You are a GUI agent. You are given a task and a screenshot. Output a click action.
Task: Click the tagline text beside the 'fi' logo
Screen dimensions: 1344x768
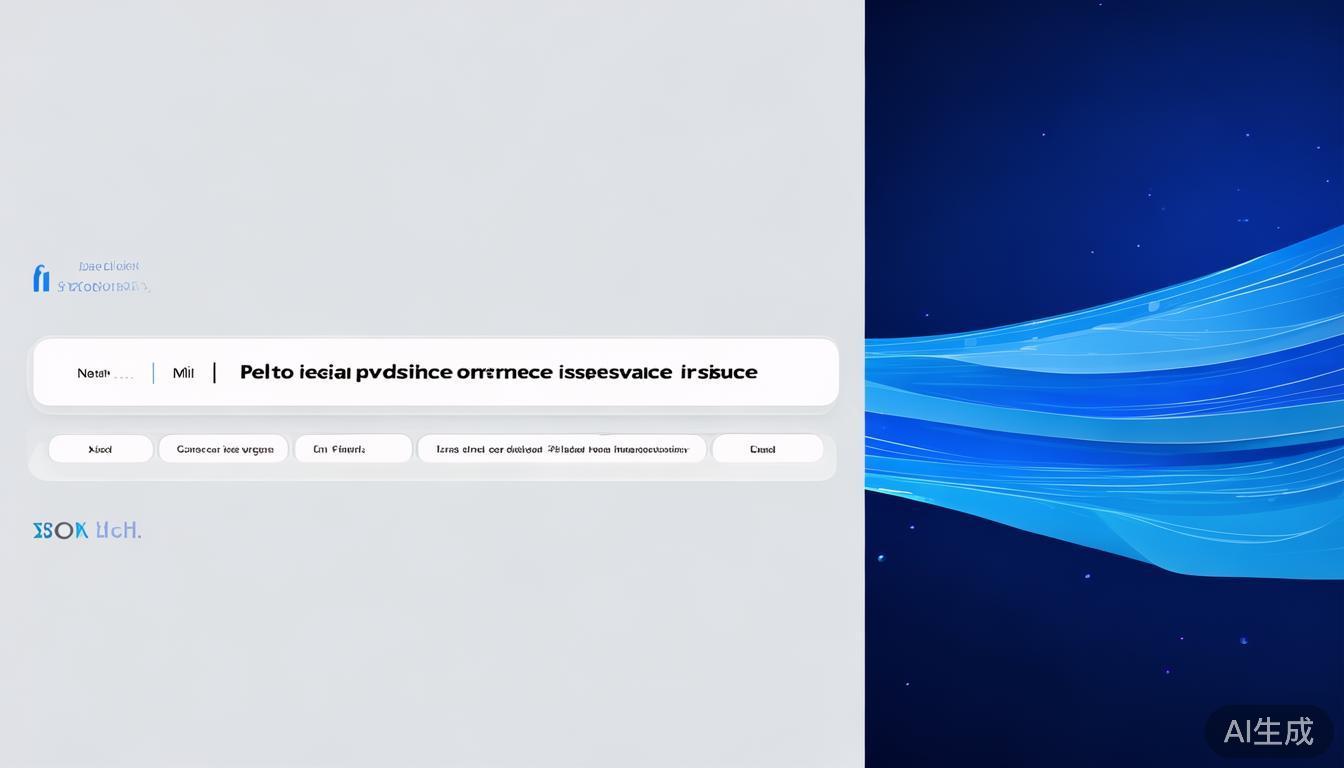tap(108, 274)
